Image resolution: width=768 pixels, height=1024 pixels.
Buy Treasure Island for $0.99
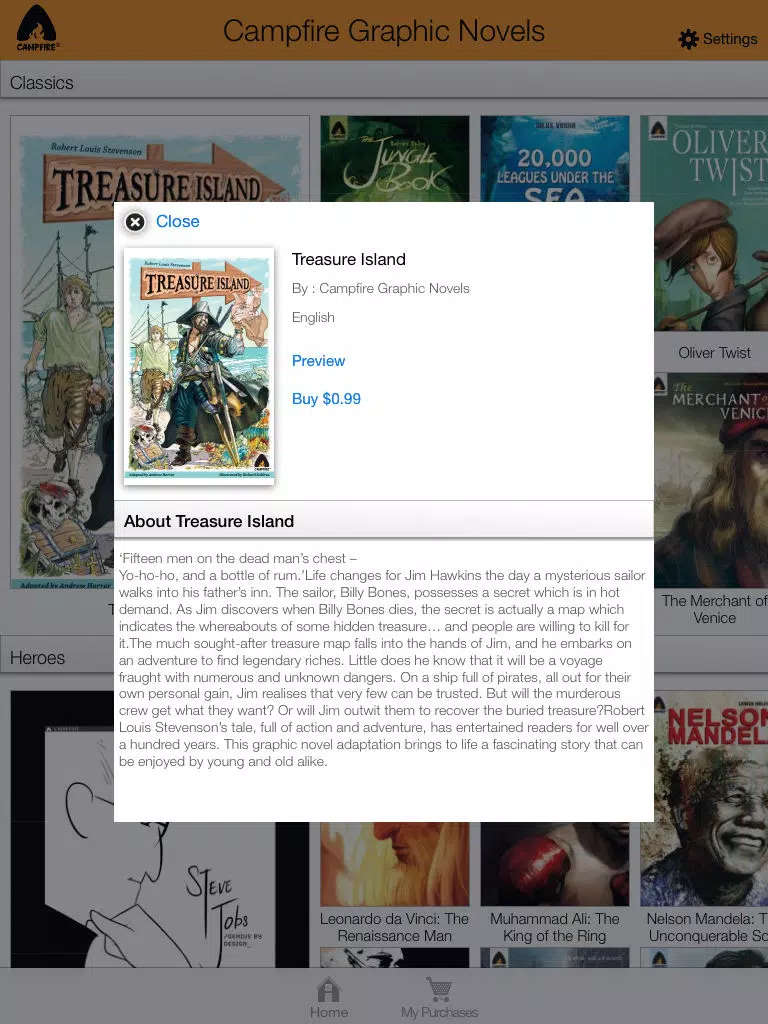point(326,398)
